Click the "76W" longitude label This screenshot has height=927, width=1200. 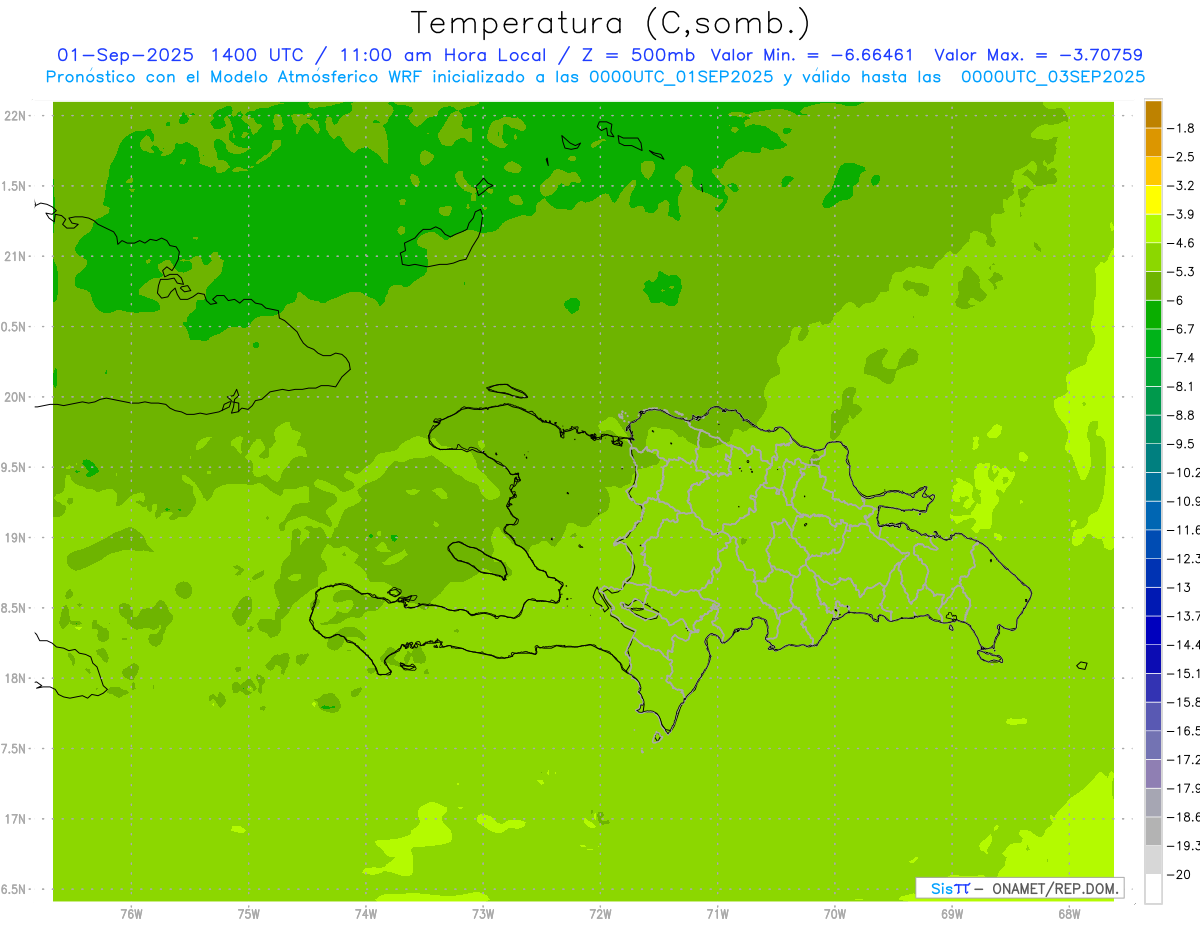click(131, 914)
